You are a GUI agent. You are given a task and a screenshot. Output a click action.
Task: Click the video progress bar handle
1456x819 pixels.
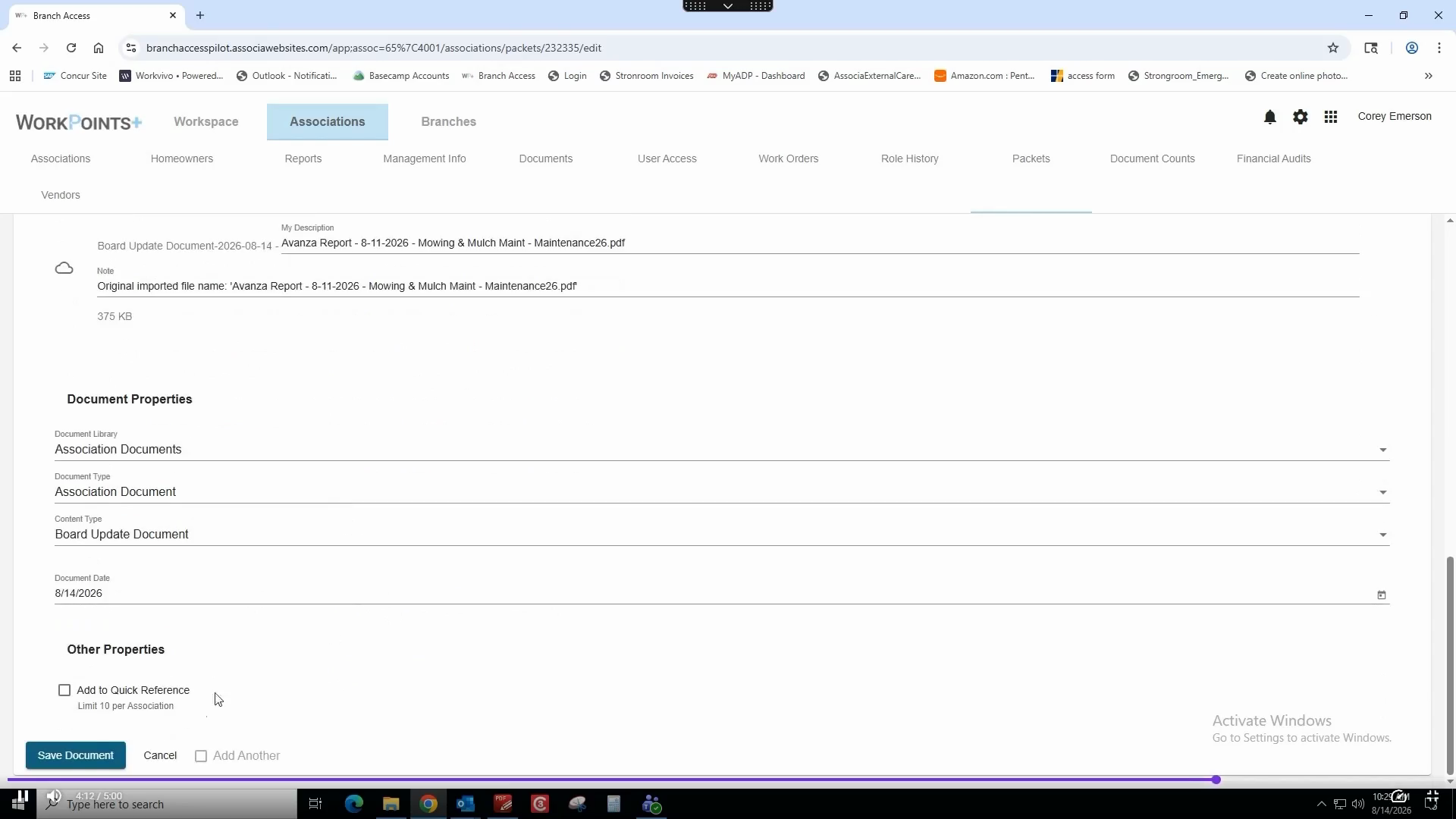coord(1216,780)
